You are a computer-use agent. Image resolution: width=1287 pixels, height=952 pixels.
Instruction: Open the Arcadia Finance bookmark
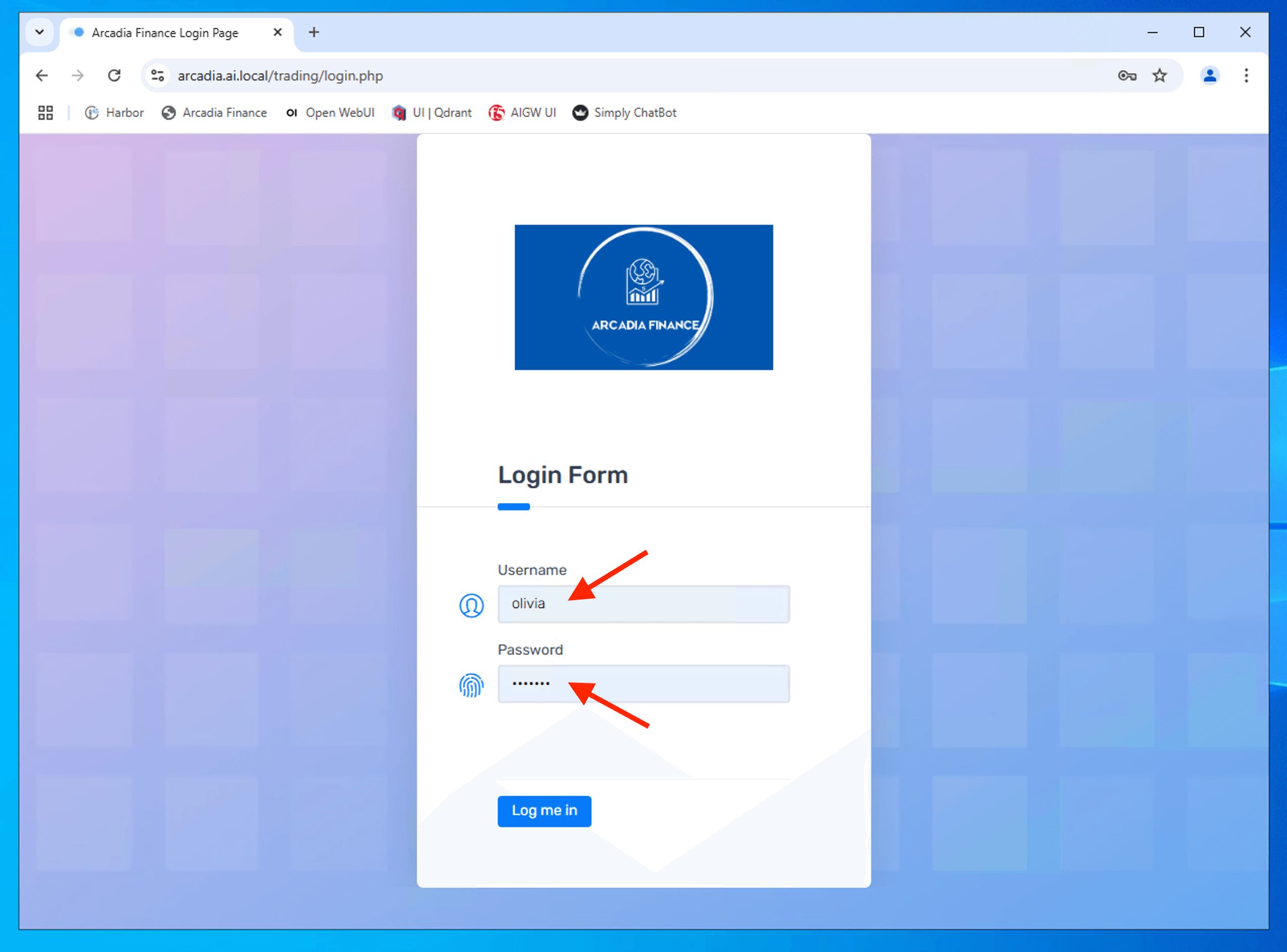point(215,113)
